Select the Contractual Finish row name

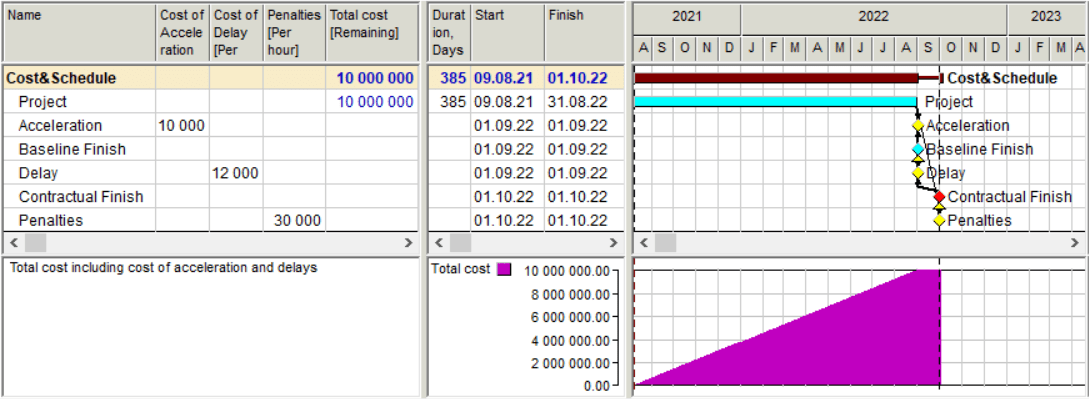point(81,196)
